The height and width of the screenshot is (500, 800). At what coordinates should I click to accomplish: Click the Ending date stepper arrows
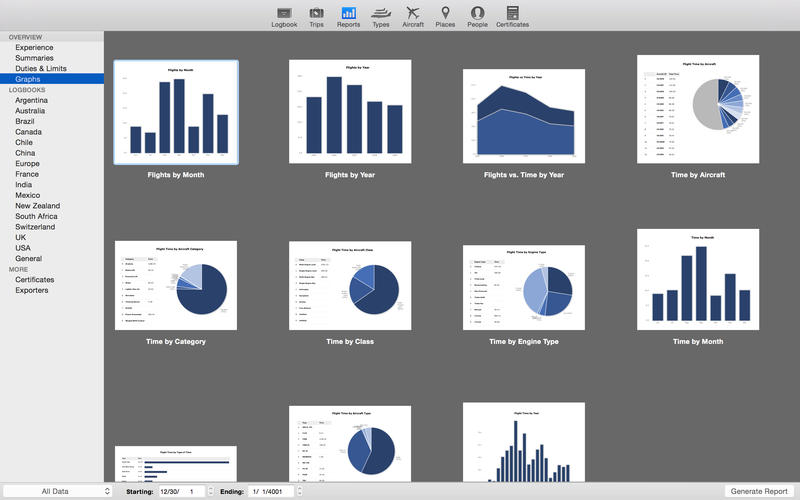300,491
